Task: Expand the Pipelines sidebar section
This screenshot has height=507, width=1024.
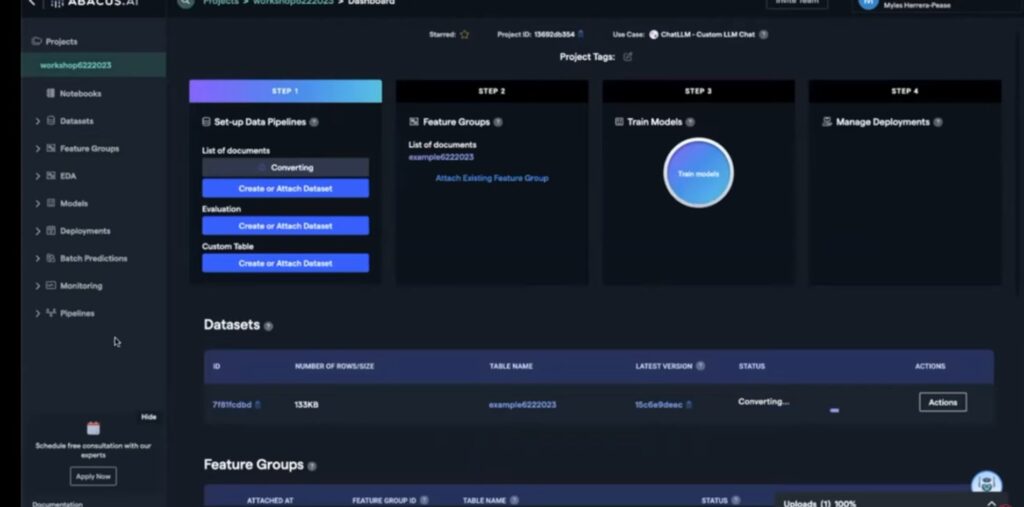Action: point(38,313)
